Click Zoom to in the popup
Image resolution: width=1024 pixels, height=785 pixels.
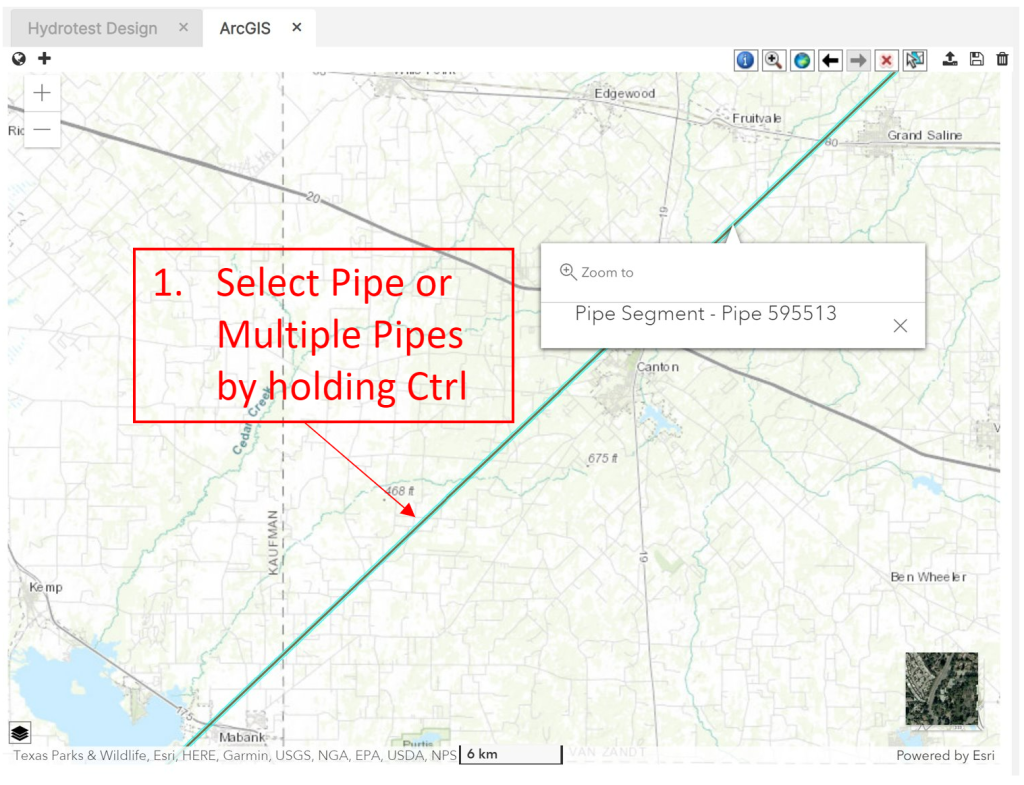tap(597, 272)
